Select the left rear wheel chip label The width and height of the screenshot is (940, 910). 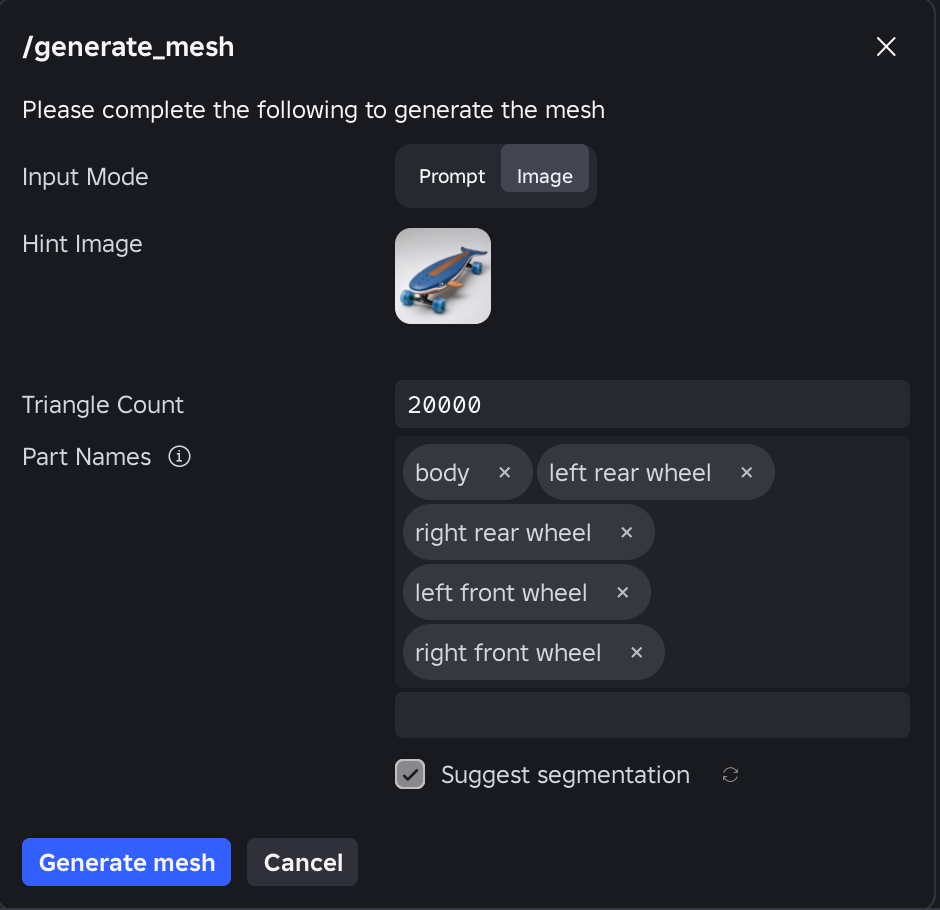tap(630, 473)
